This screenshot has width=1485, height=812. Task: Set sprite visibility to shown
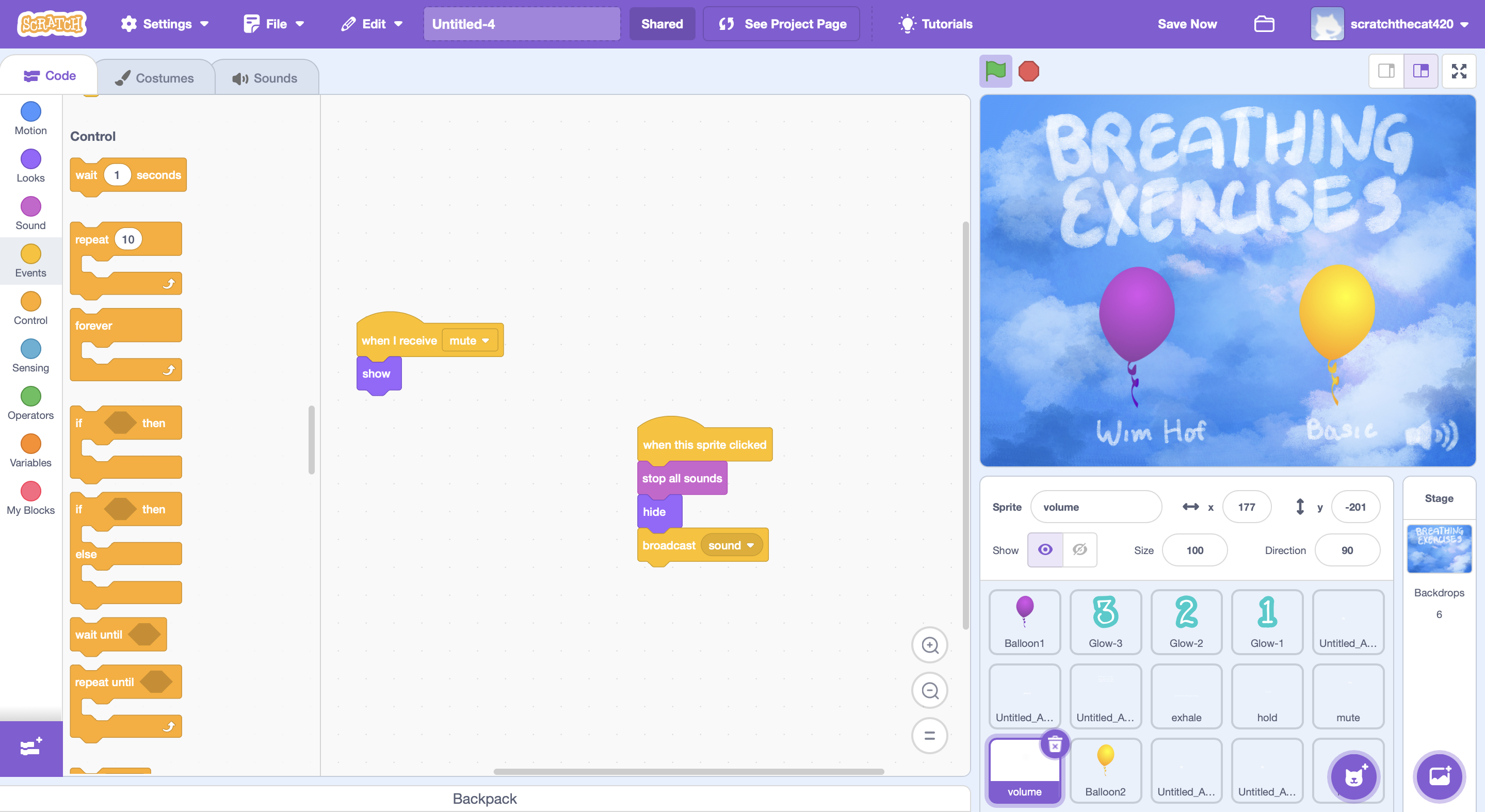coord(1045,550)
